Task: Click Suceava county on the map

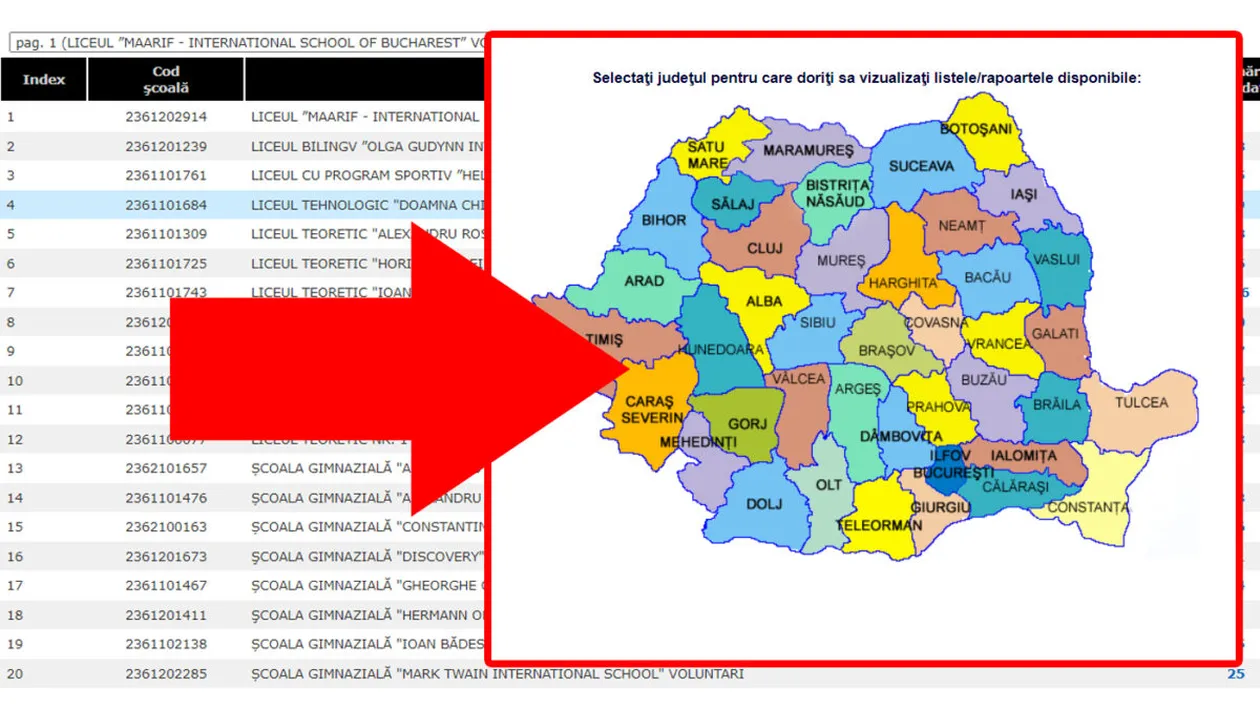Action: tap(920, 166)
